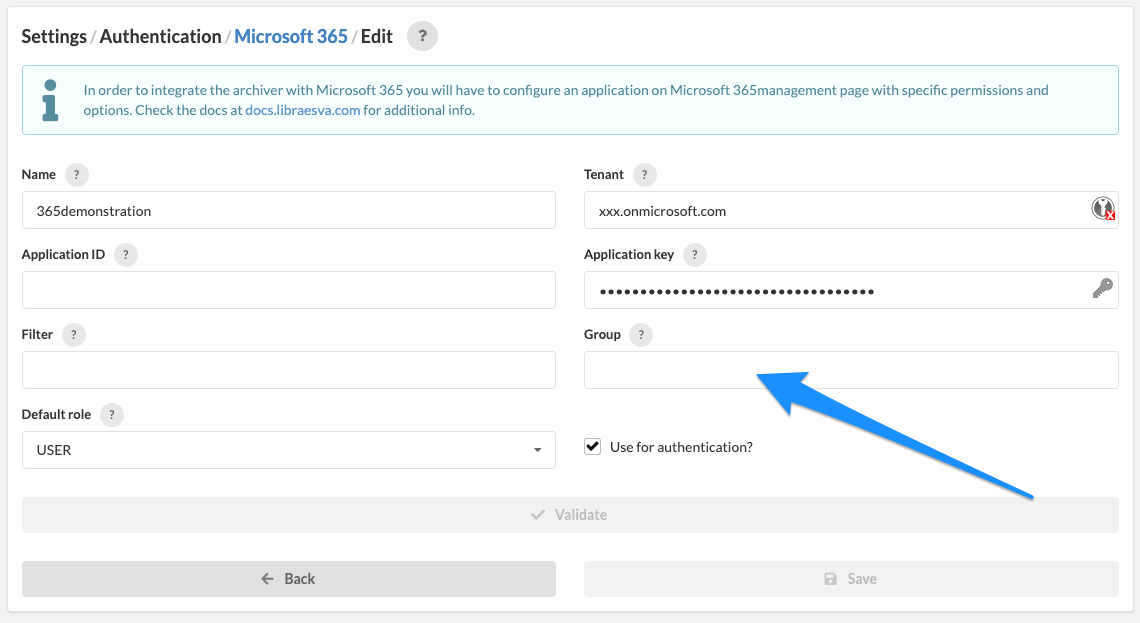Open the Default role USER dropdown

coord(289,450)
